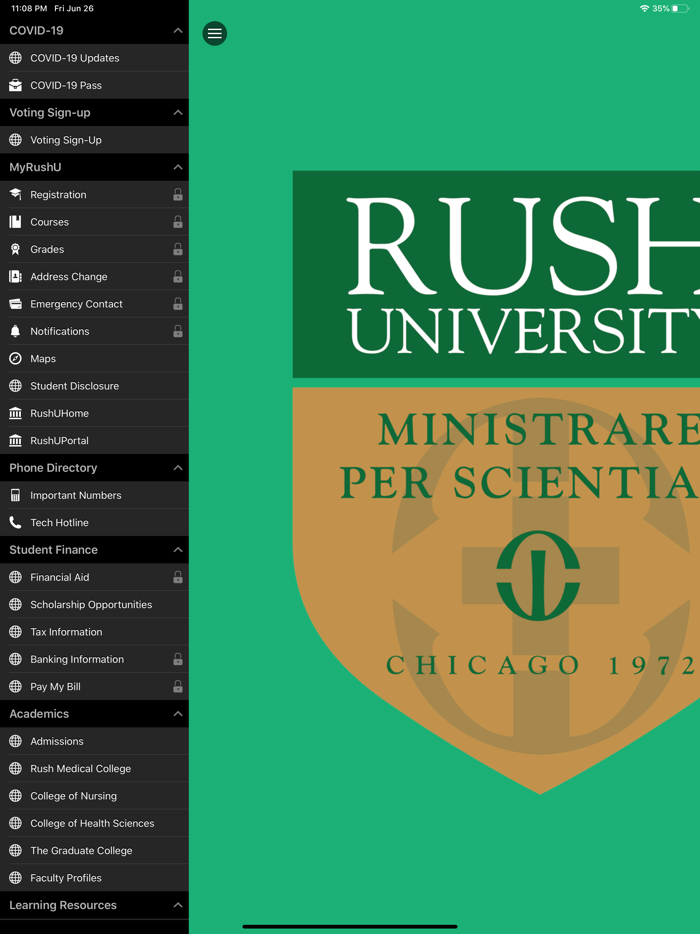The height and width of the screenshot is (934, 700).
Task: Click the address book icon for Address Change
Action: click(x=15, y=276)
